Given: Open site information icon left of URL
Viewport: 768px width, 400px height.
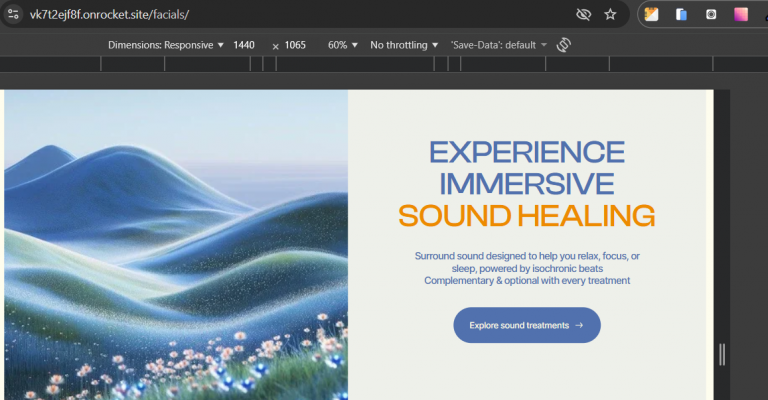Looking at the screenshot, I should [13, 14].
